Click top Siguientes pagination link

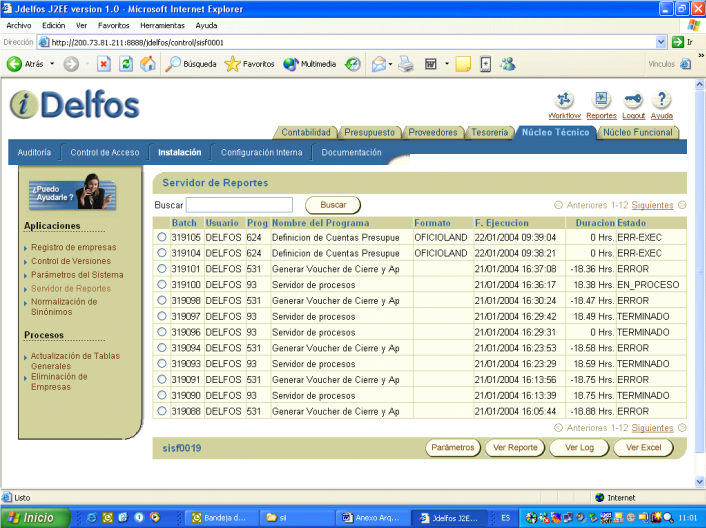point(652,205)
